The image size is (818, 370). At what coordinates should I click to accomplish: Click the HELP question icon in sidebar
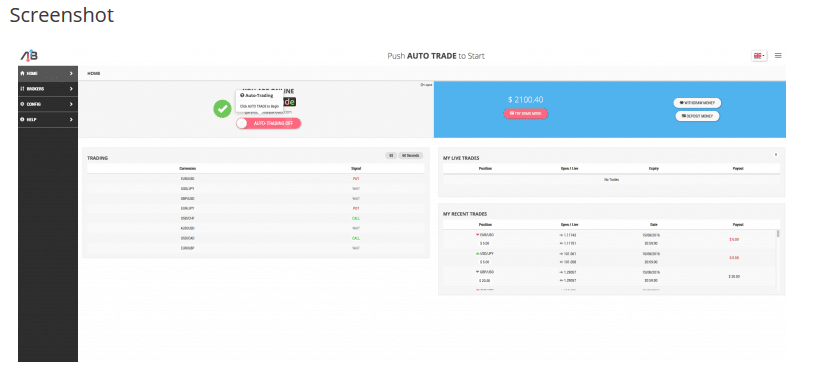point(22,120)
